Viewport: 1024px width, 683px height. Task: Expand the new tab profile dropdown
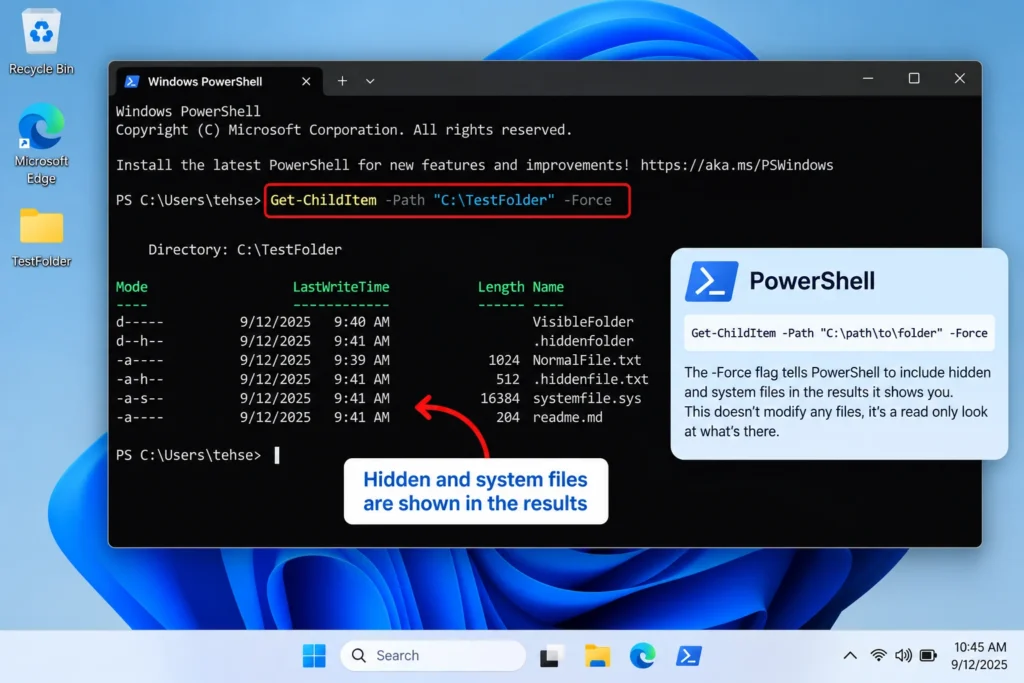[370, 82]
